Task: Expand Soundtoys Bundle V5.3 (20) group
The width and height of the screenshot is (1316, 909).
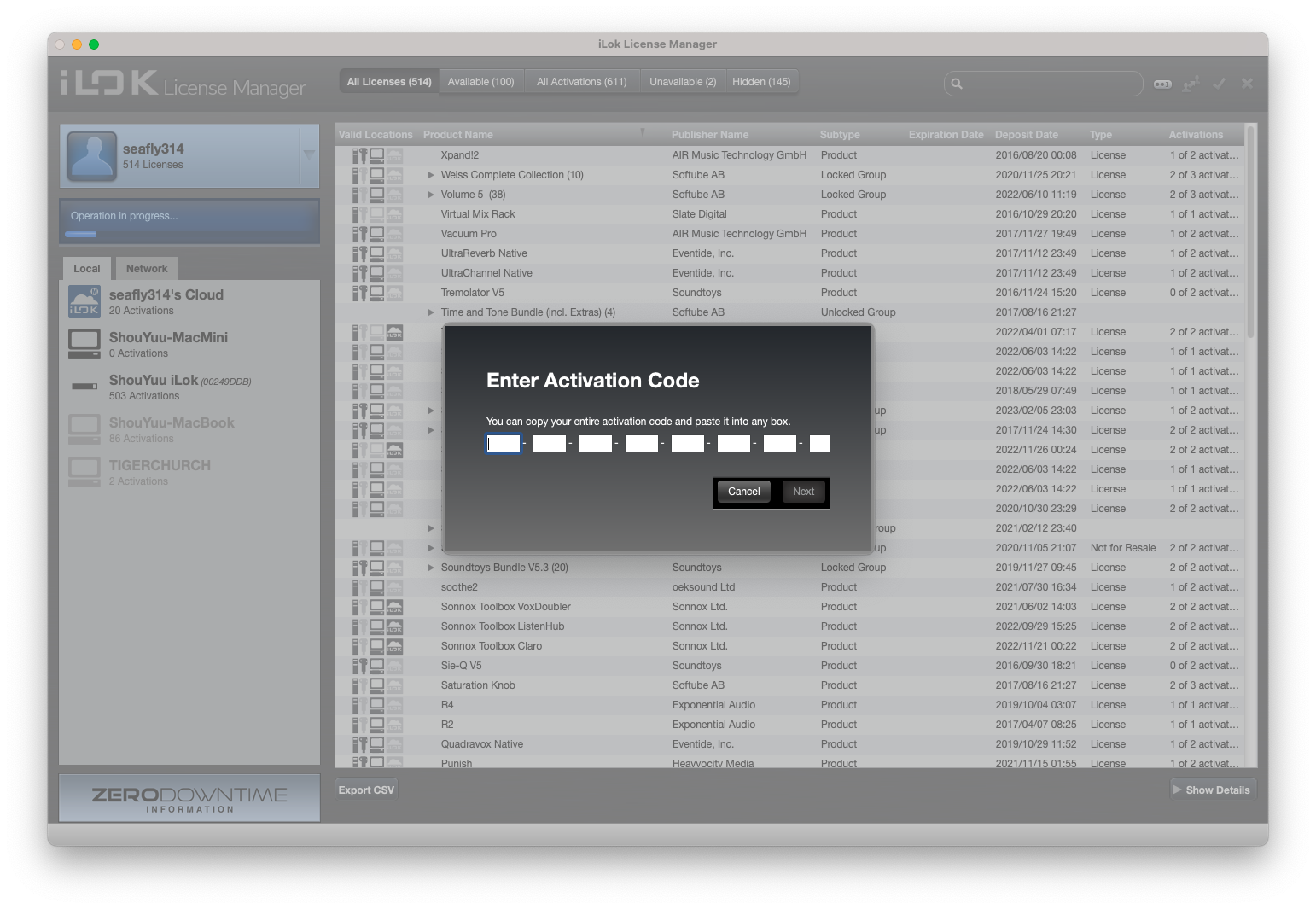Action: click(431, 568)
